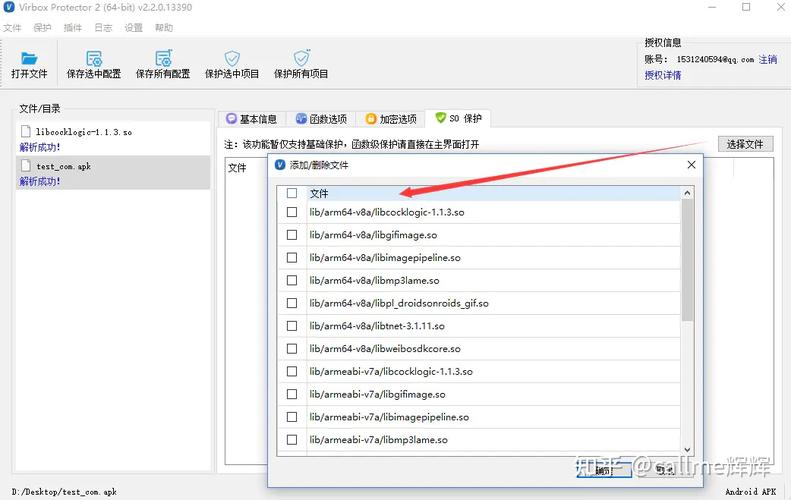The image size is (791, 500).
Task: Open the 授权详情 link
Action: coord(662,75)
